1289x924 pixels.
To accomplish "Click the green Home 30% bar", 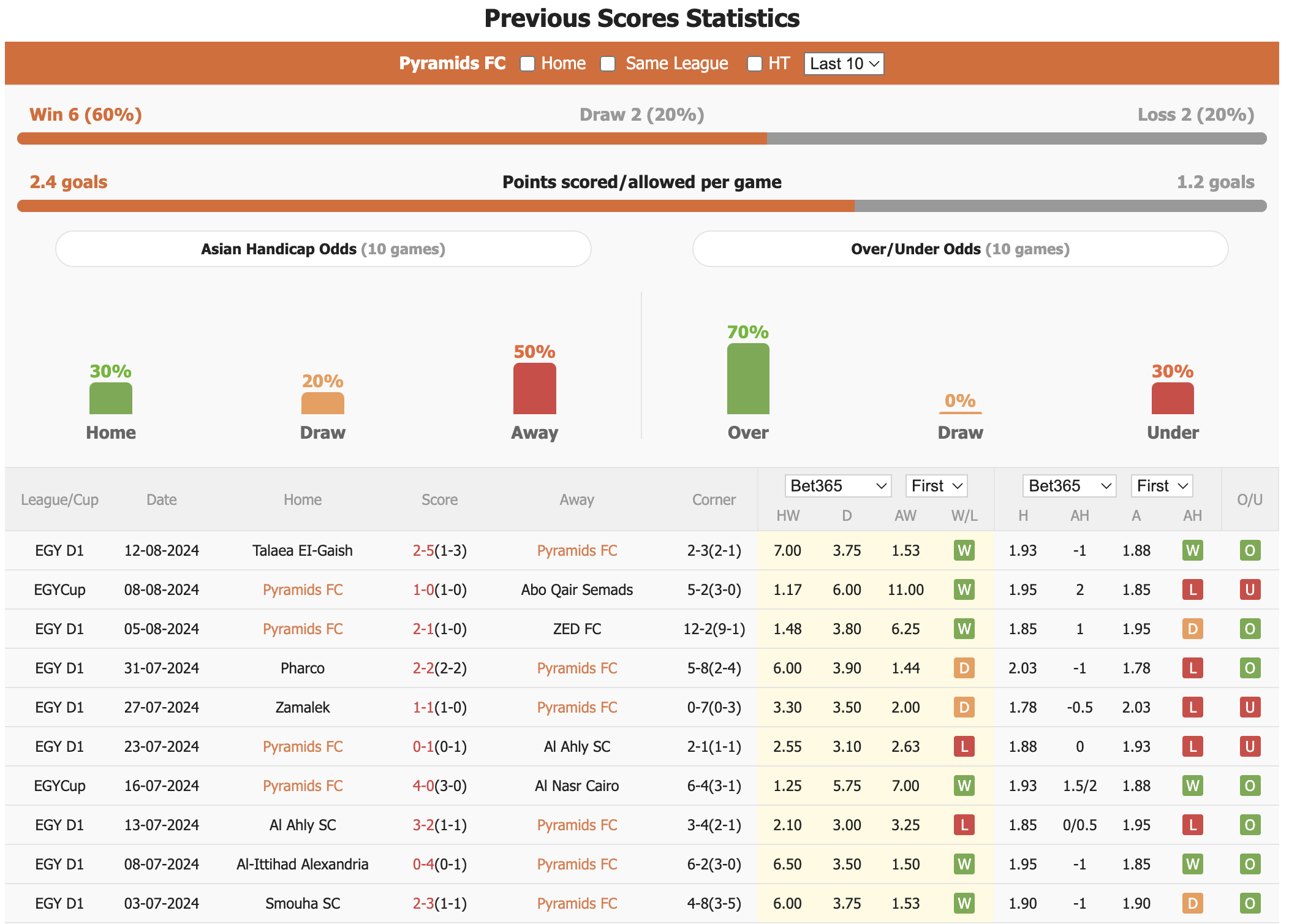I will click(x=111, y=398).
